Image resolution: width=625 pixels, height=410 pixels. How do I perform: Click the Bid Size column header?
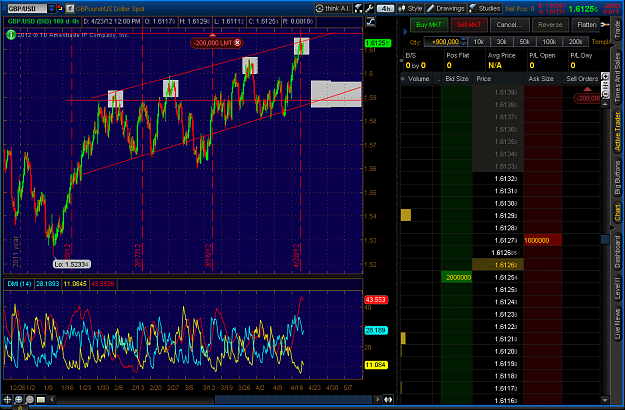[x=456, y=79]
